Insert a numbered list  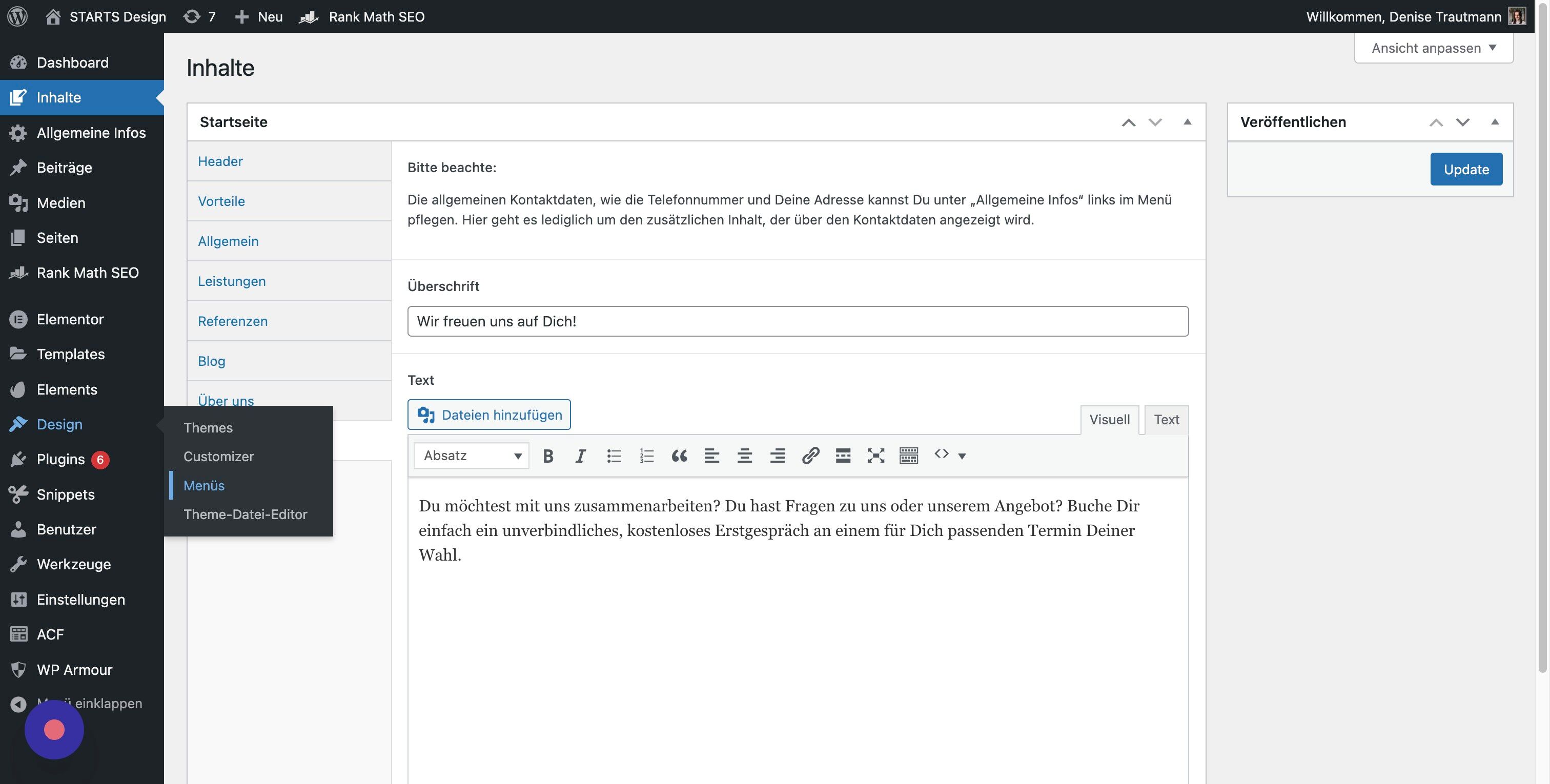[646, 456]
